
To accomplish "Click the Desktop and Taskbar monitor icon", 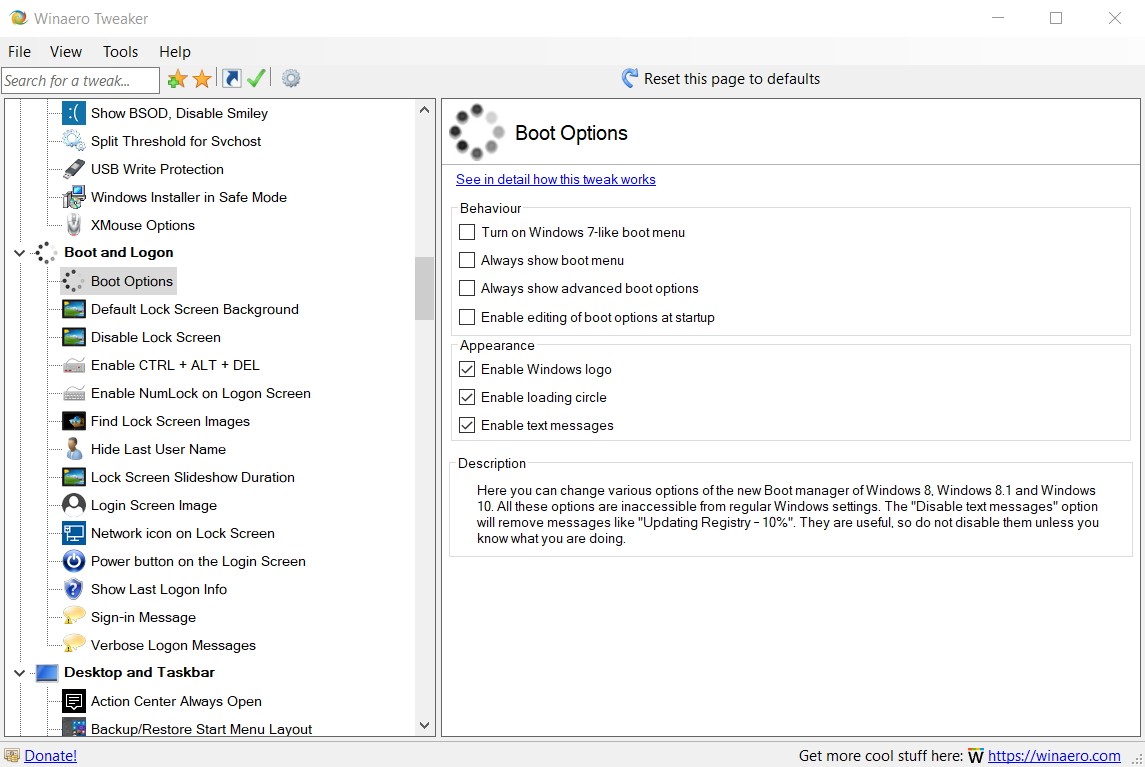I will tap(46, 673).
